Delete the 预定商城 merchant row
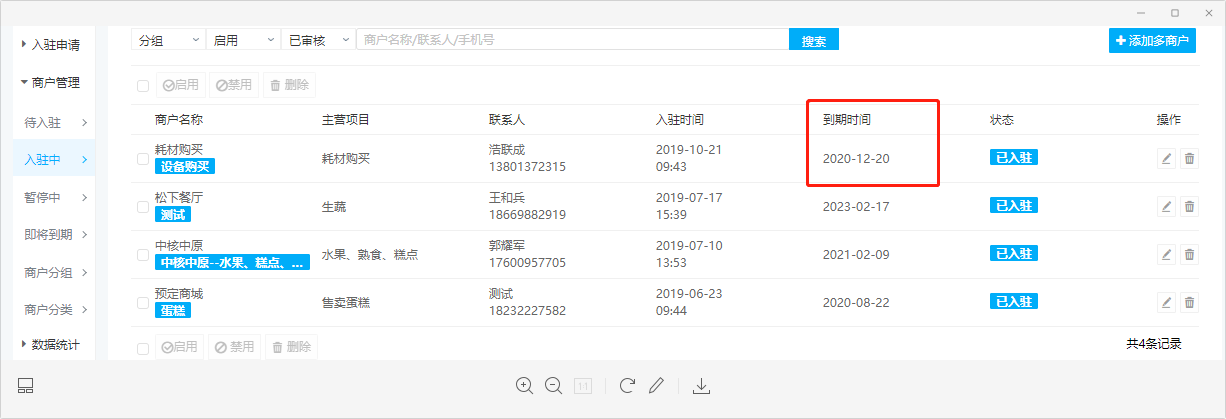The image size is (1226, 419). (x=1189, y=302)
